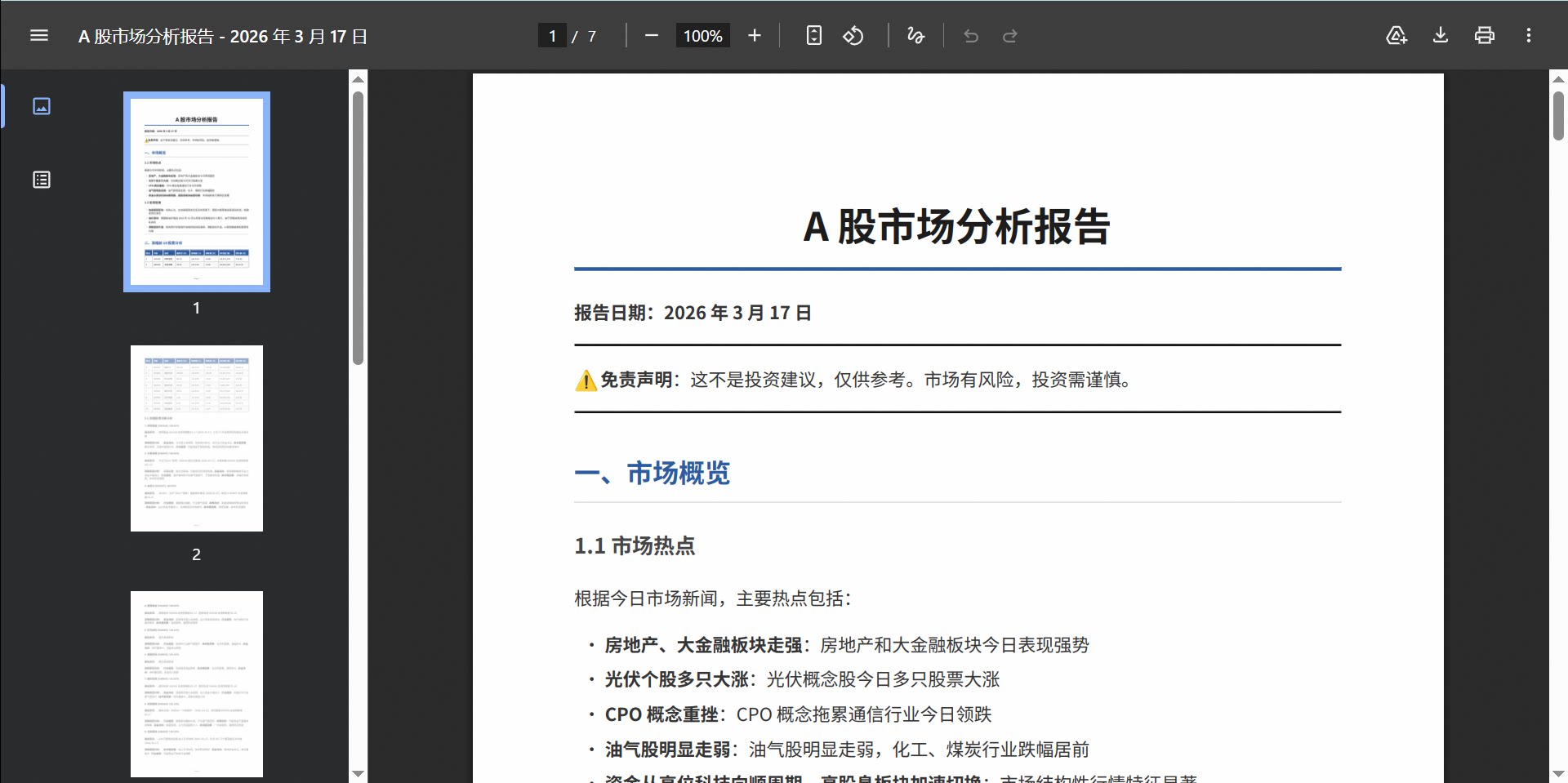The height and width of the screenshot is (783, 1568).
Task: Click the page number input field
Action: tap(552, 36)
